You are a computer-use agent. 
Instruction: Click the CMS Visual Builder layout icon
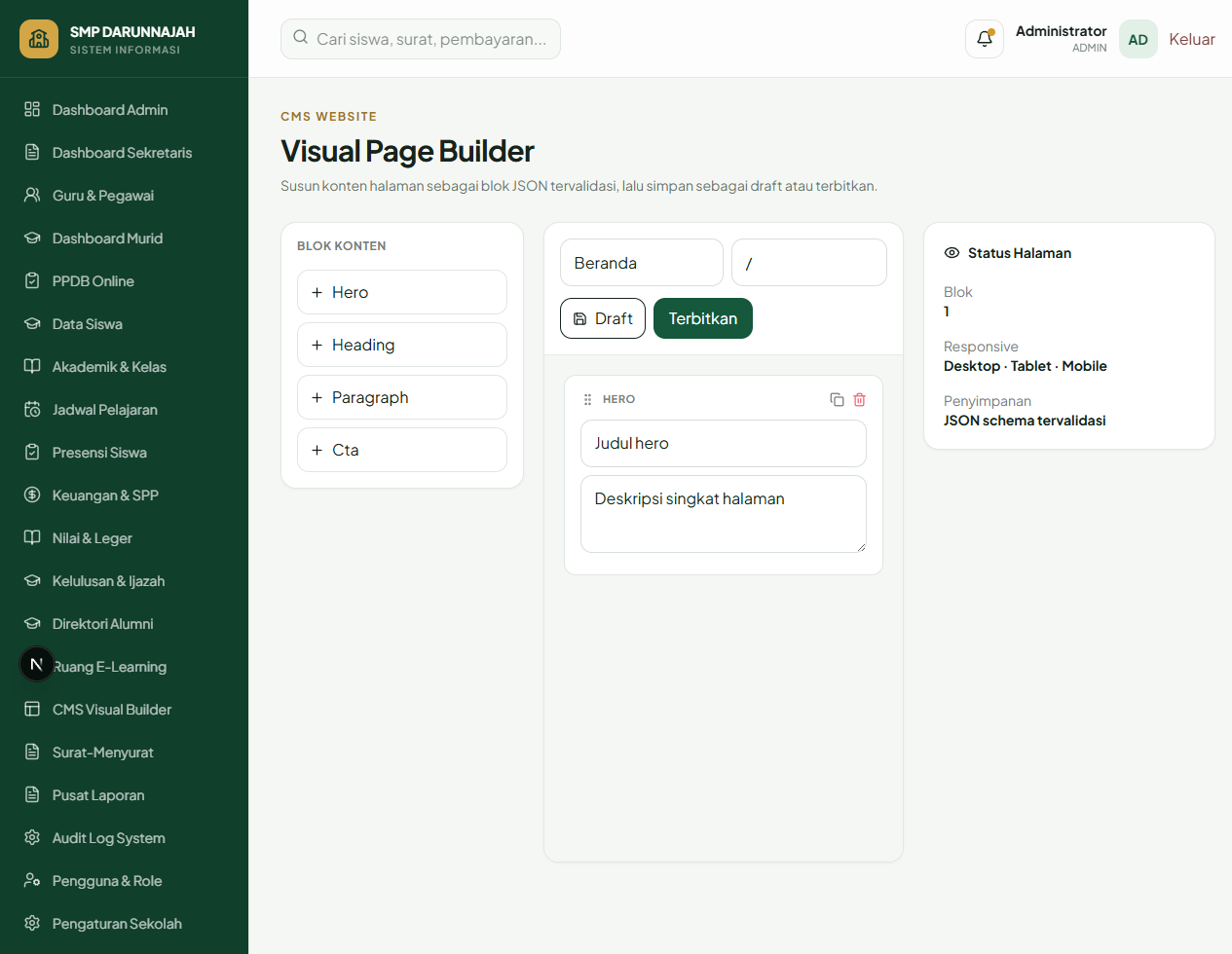32,709
